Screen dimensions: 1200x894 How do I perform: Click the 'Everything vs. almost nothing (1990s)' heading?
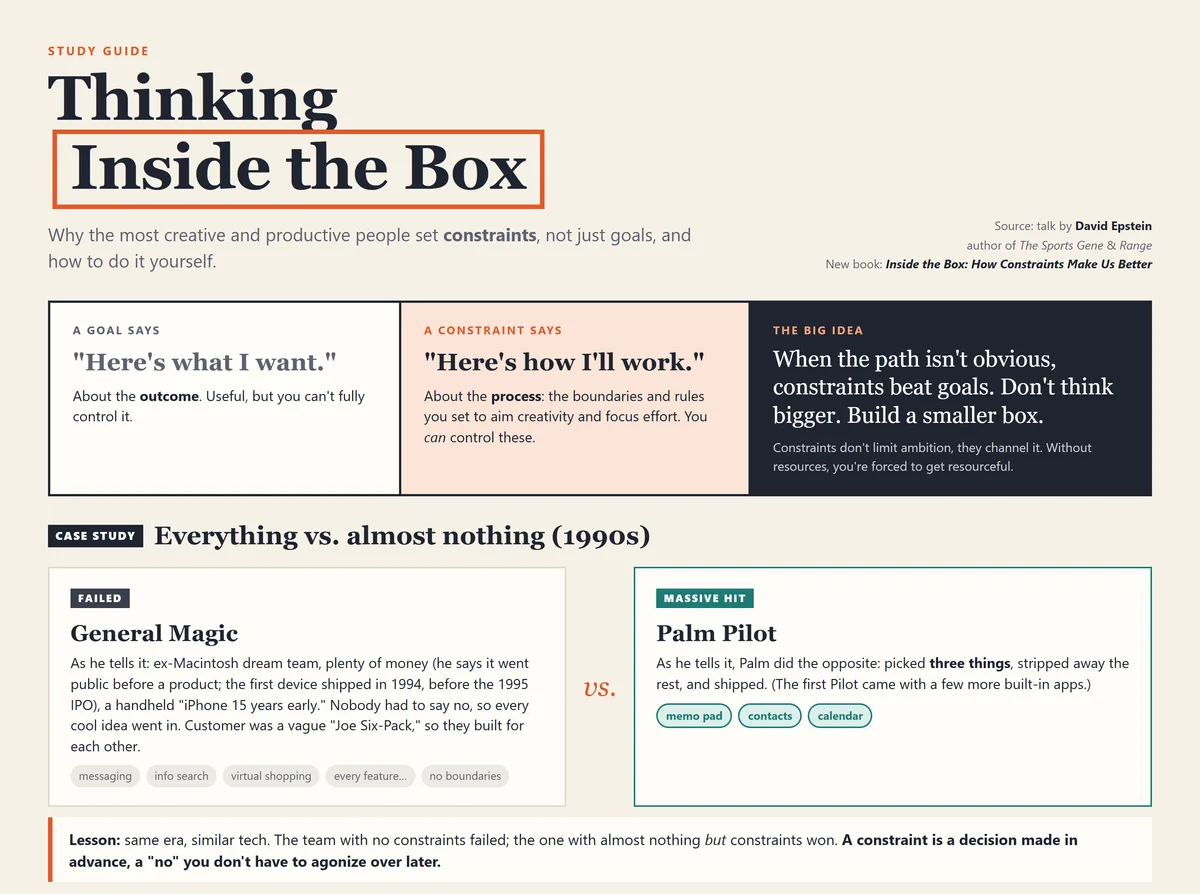[402, 536]
